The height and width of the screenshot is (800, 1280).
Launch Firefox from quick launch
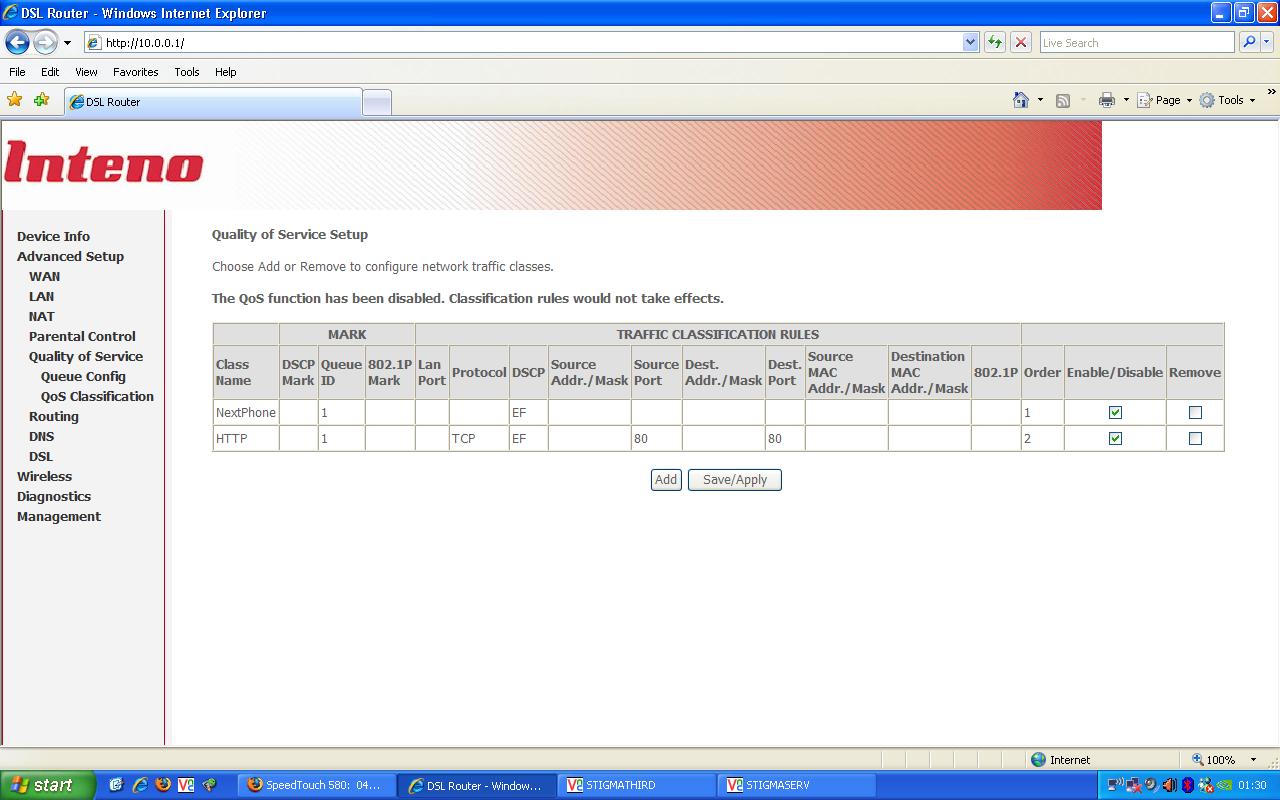[163, 785]
